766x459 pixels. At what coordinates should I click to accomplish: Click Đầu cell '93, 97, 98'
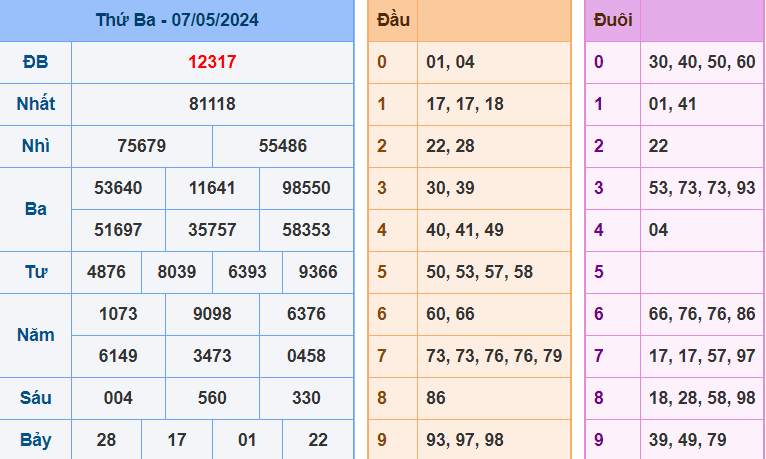465,440
